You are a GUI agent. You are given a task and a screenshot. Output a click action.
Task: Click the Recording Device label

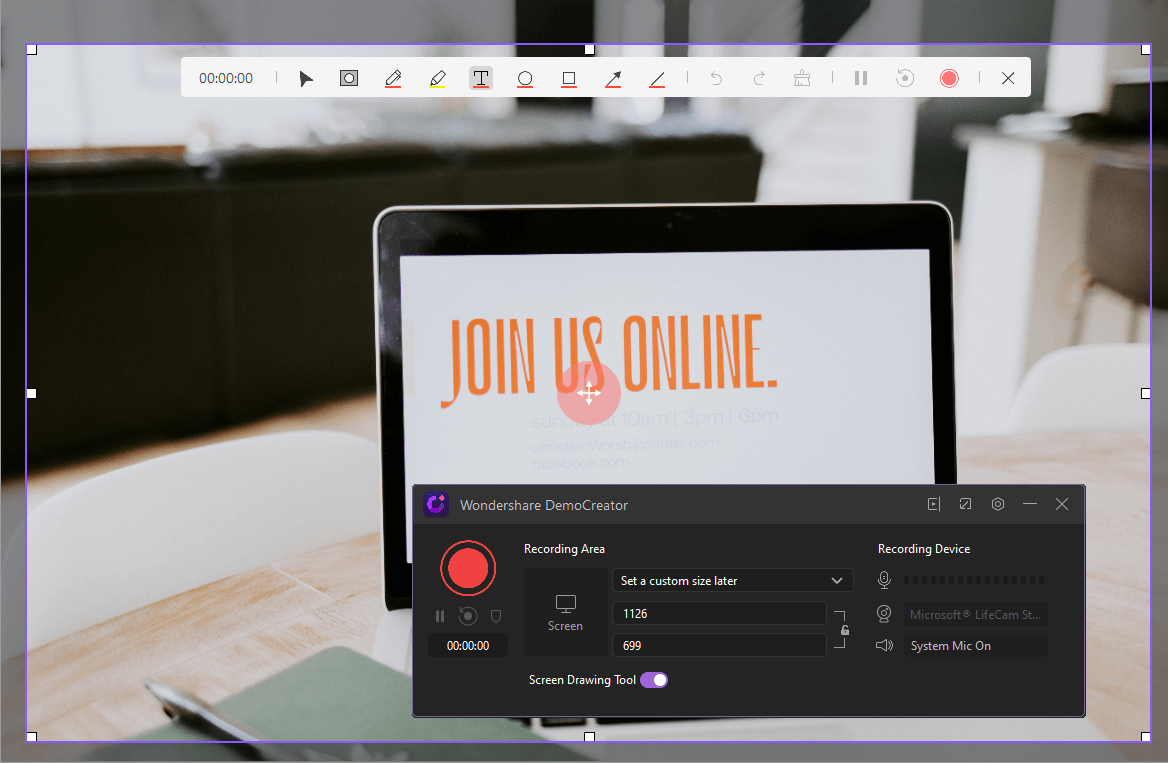click(x=924, y=548)
